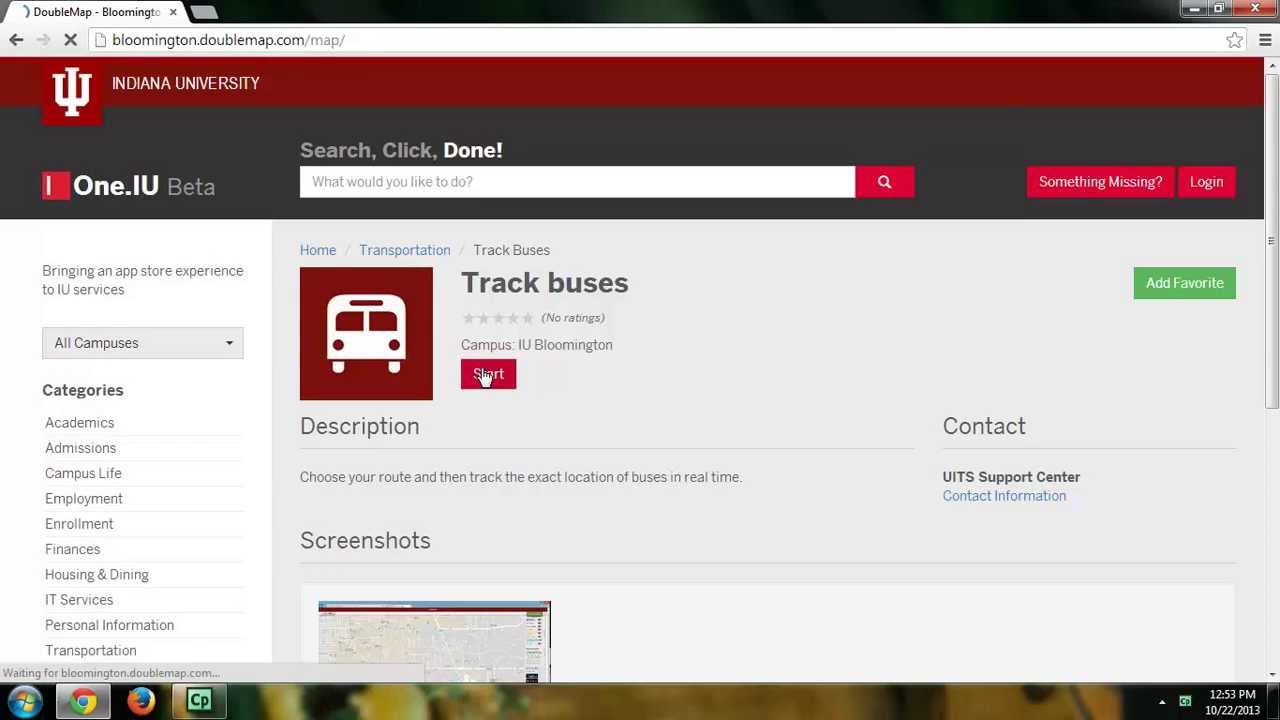The image size is (1280, 720).
Task: Select the Enrollment category
Action: pos(79,524)
